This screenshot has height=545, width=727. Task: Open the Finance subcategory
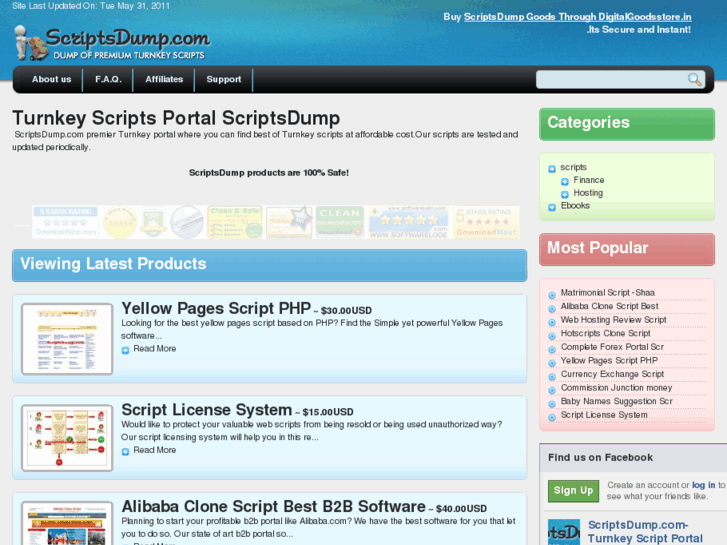coord(589,180)
